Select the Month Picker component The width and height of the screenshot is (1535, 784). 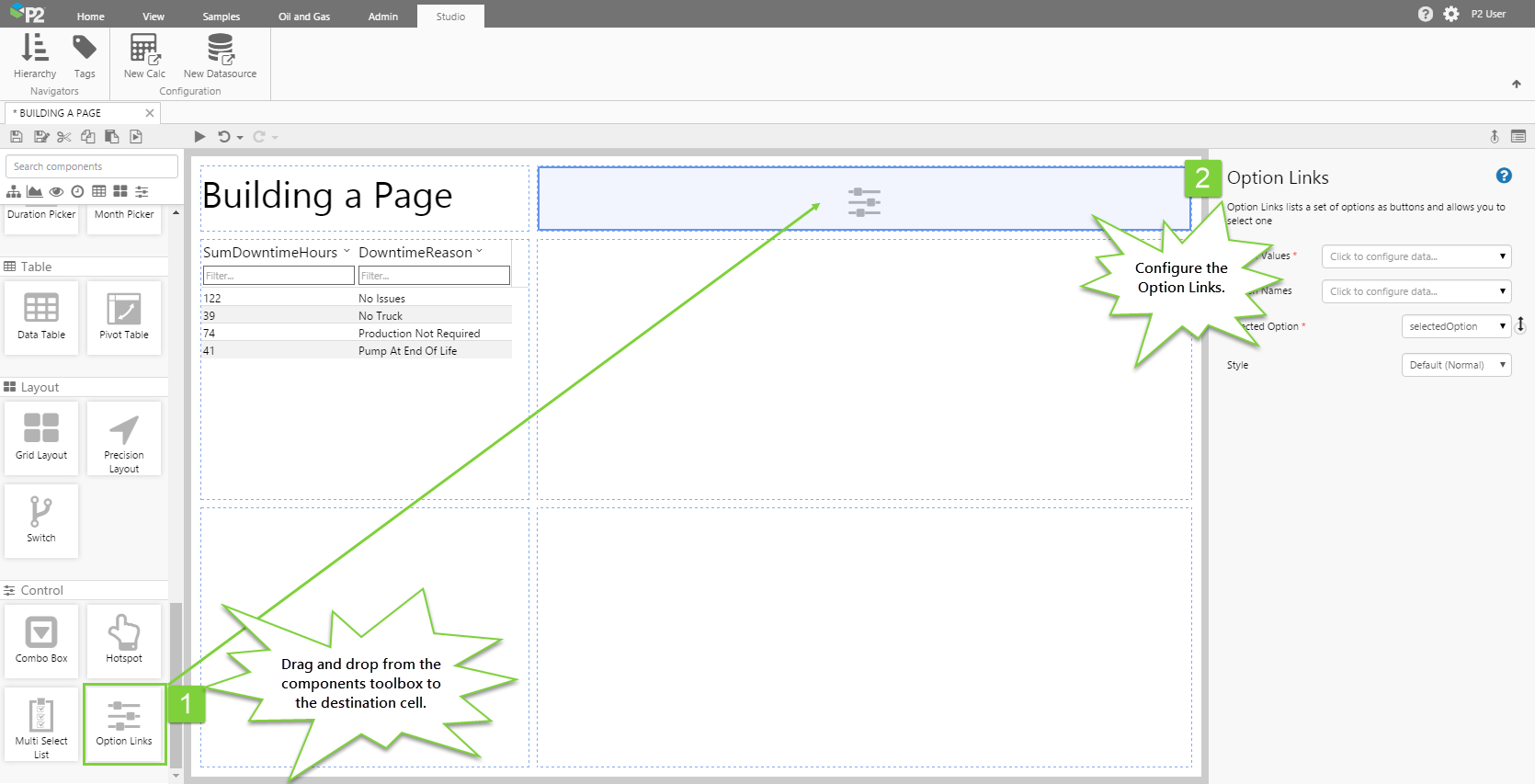click(124, 219)
